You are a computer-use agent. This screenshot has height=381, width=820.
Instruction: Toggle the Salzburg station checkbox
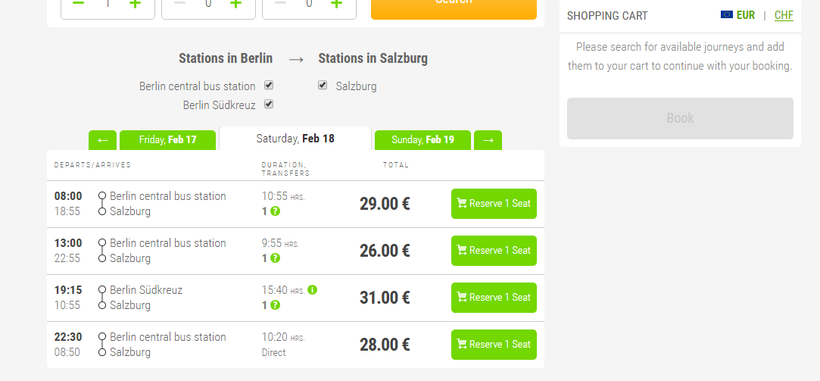pos(323,85)
